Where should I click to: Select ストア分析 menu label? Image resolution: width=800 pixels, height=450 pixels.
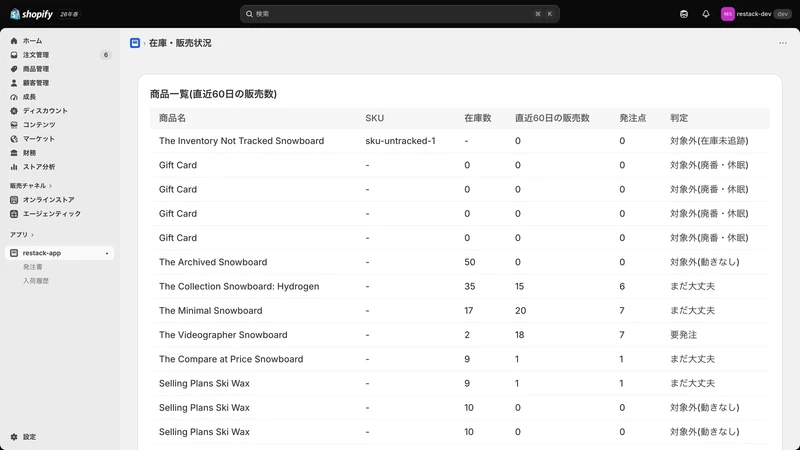tap(39, 167)
